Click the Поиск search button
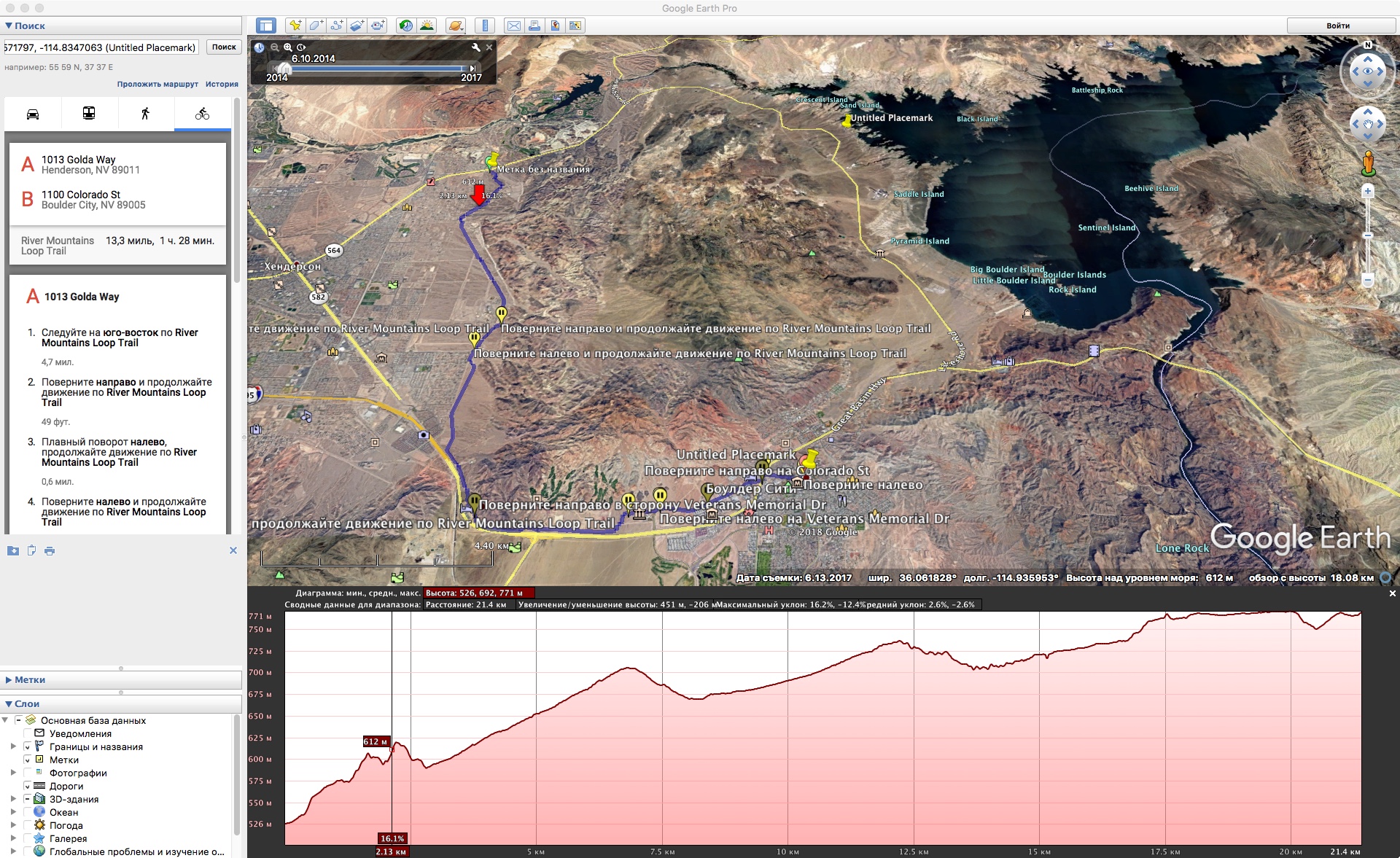This screenshot has height=858, width=1400. point(224,47)
